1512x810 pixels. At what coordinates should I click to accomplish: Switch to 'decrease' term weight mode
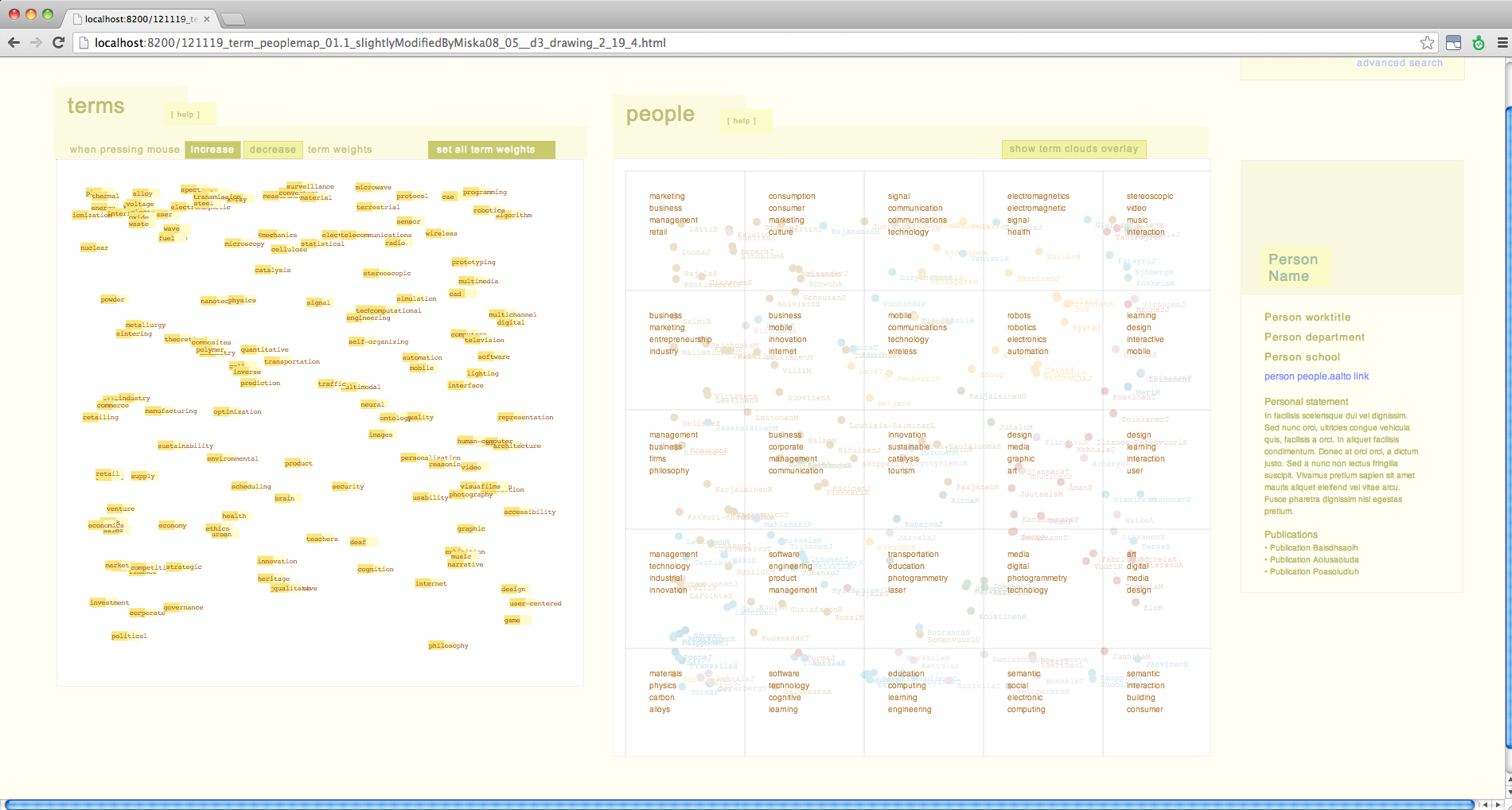(273, 150)
